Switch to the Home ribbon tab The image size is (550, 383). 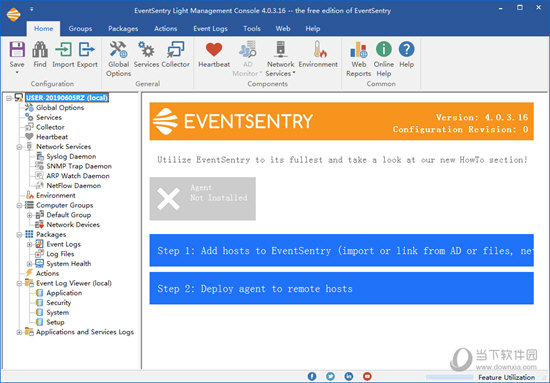43,29
